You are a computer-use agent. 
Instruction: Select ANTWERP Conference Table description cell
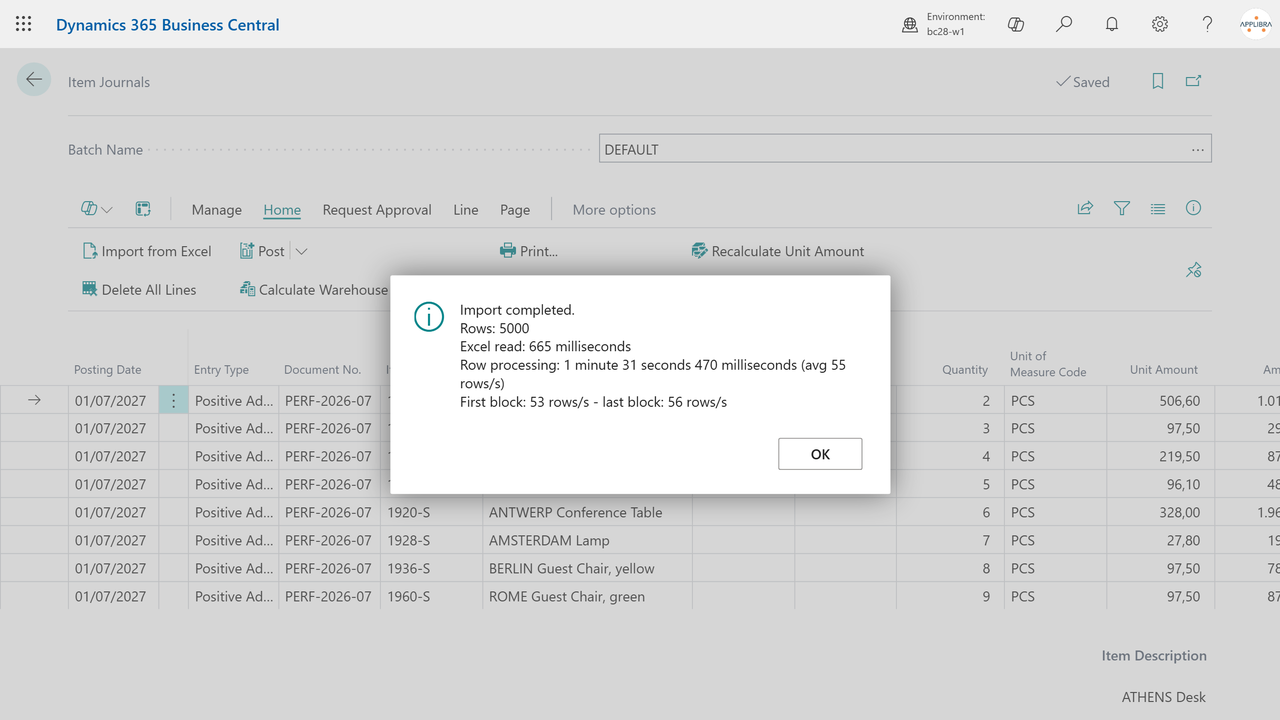pyautogui.click(x=587, y=512)
